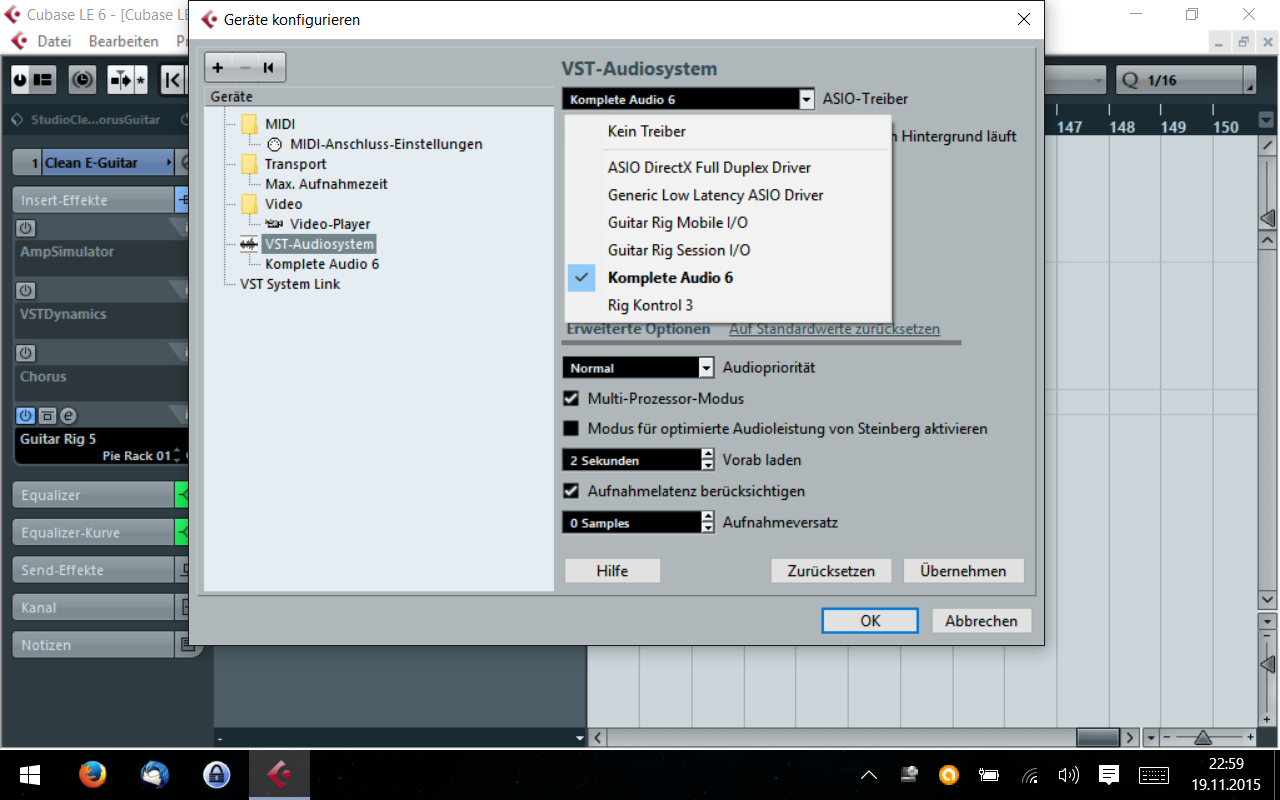
Task: Click the volume speaker icon in system tray
Action: pos(1068,775)
